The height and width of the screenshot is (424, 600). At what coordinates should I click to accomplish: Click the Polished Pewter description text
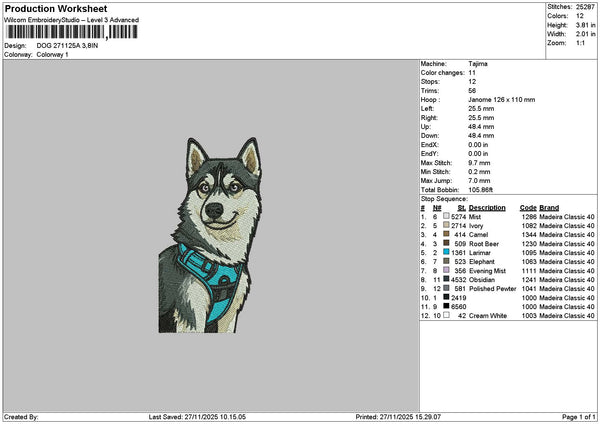[492, 289]
